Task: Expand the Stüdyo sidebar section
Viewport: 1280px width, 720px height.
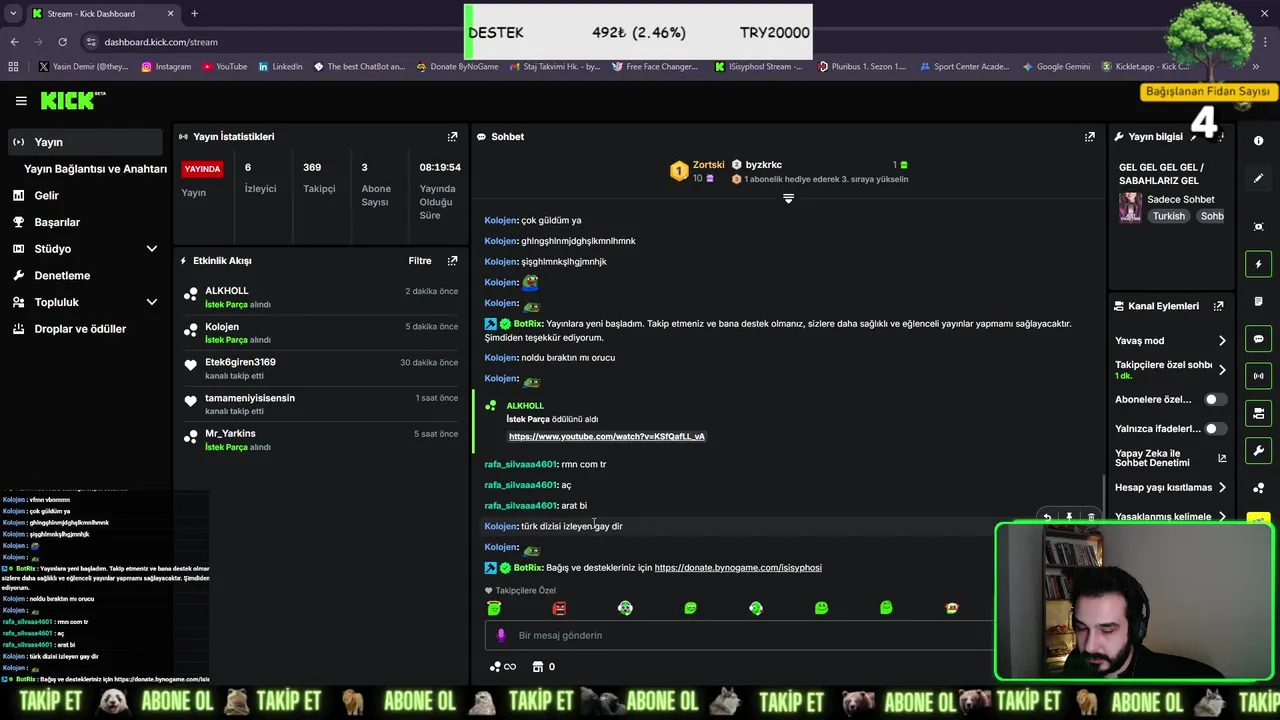Action: pyautogui.click(x=85, y=248)
